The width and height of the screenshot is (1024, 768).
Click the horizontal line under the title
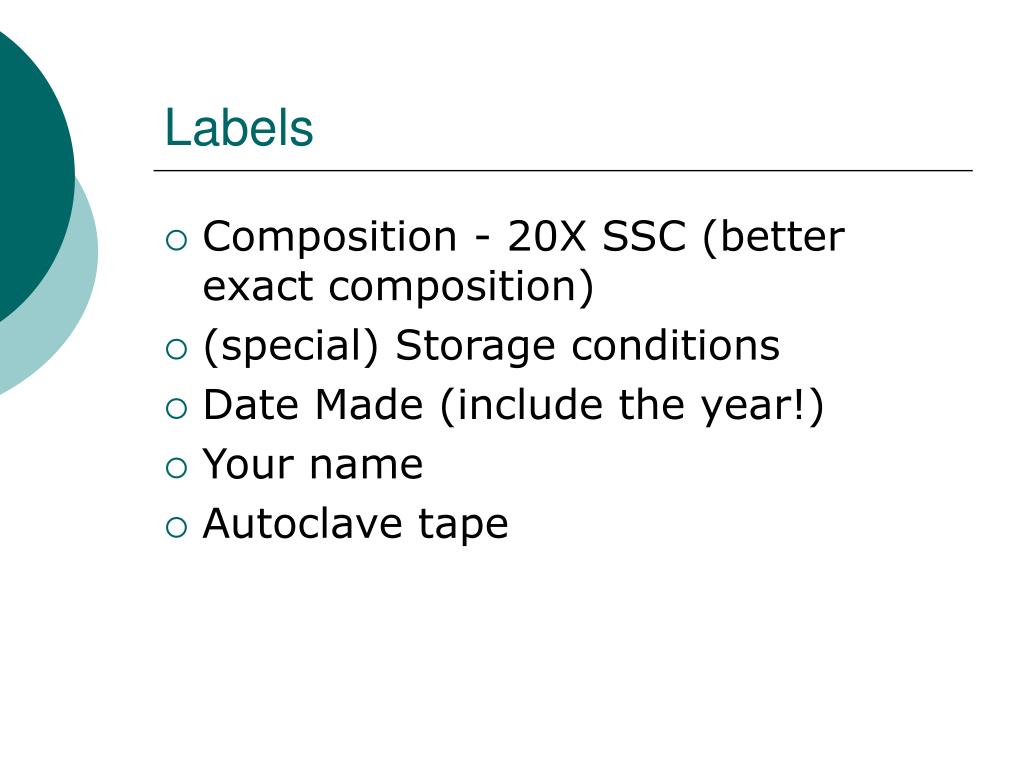tap(563, 170)
